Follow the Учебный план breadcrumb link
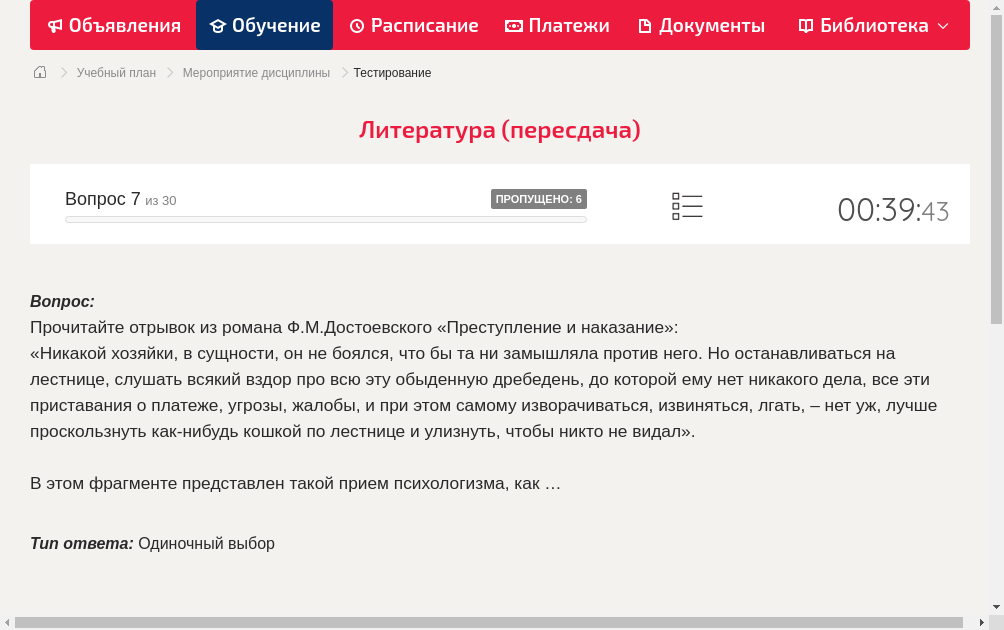Image resolution: width=1004 pixels, height=630 pixels. tap(116, 72)
